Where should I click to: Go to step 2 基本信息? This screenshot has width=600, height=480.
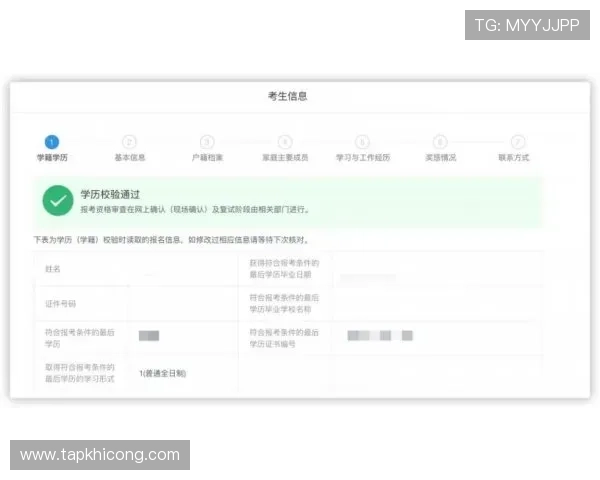(x=130, y=149)
